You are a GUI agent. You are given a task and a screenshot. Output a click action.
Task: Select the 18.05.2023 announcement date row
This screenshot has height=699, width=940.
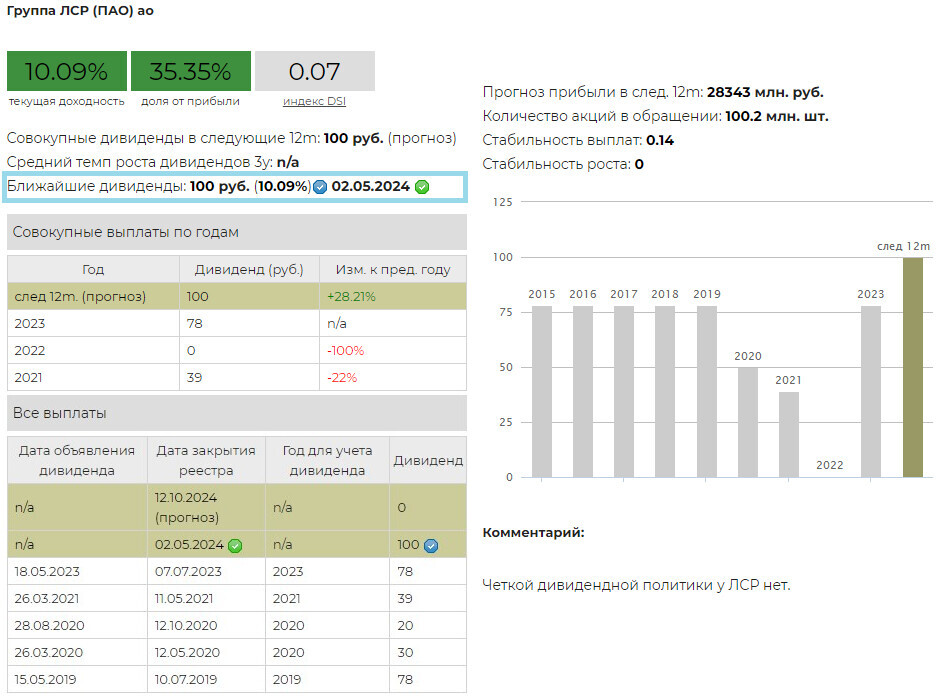47,571
